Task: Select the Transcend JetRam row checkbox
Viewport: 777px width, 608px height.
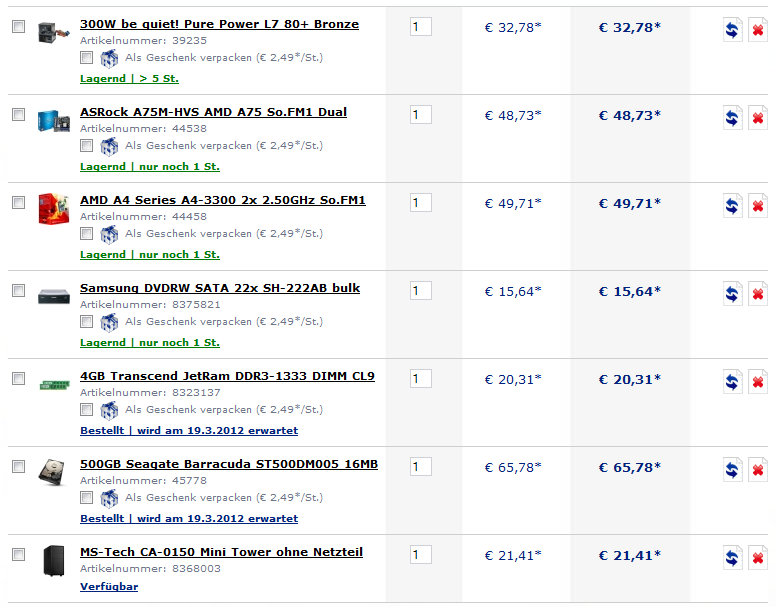Action: [18, 378]
